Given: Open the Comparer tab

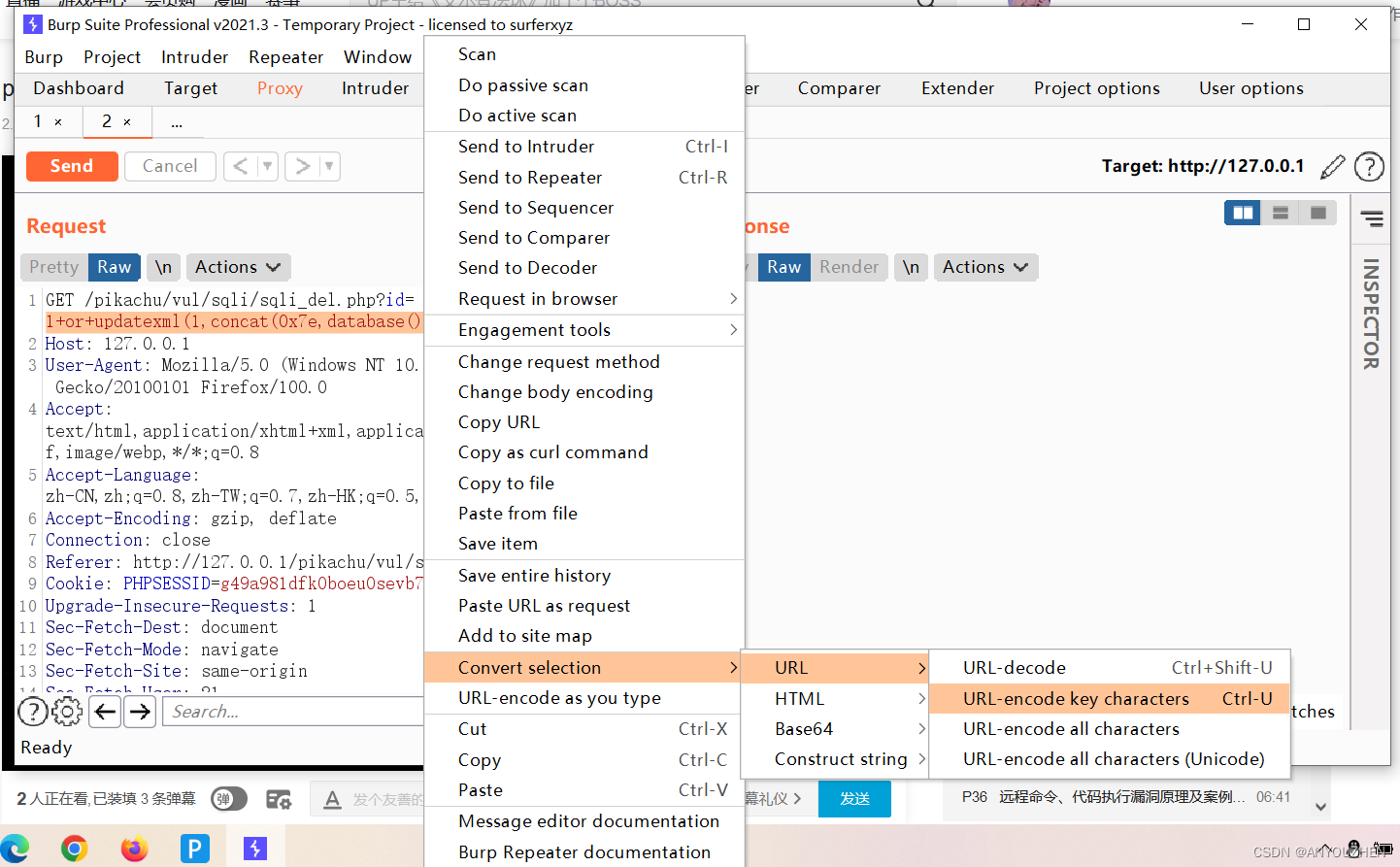Looking at the screenshot, I should 839,88.
